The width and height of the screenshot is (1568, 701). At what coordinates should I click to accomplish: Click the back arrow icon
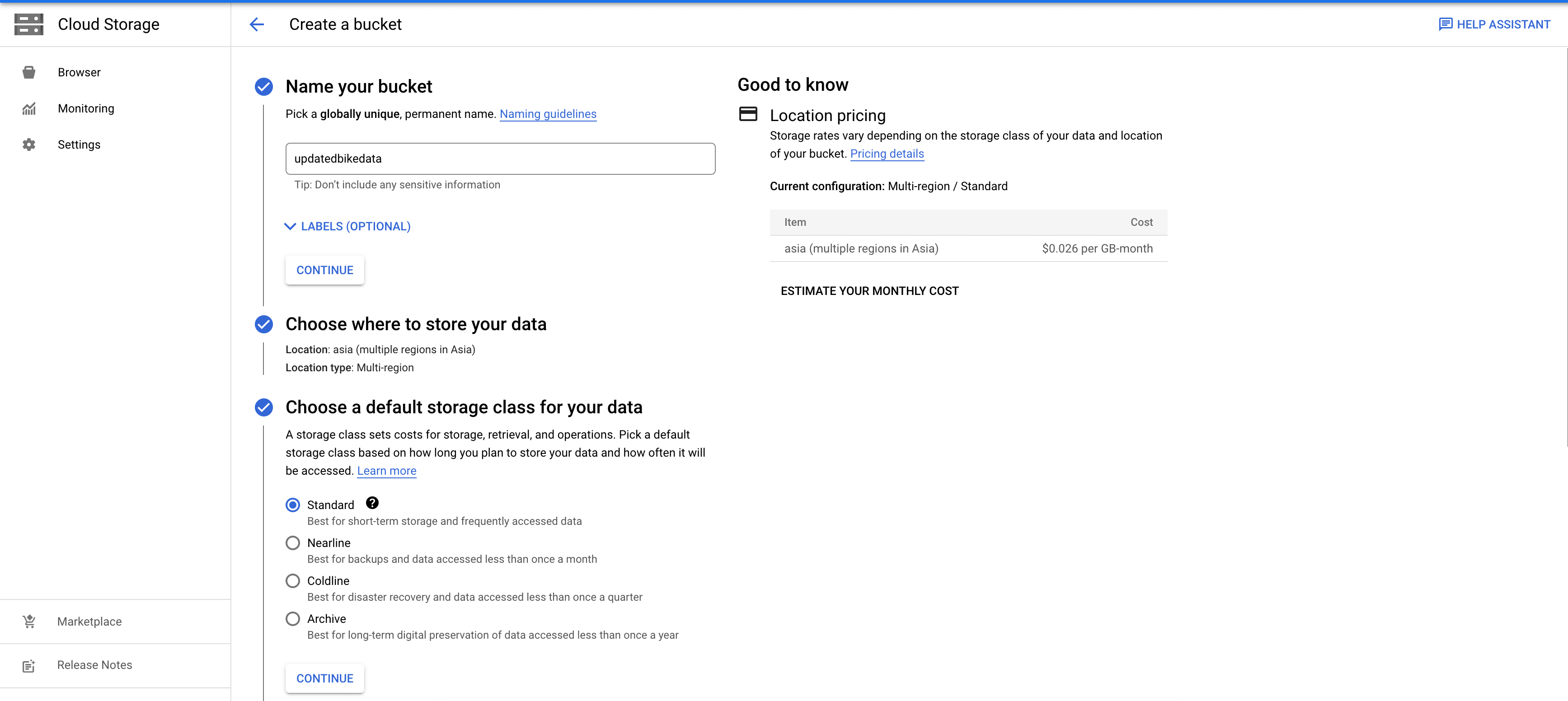pos(257,24)
